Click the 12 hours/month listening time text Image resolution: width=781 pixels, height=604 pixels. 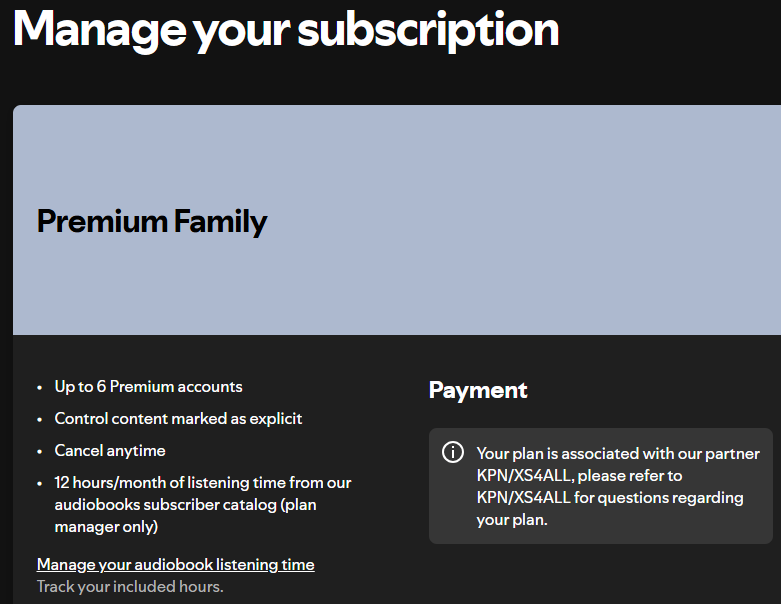203,483
